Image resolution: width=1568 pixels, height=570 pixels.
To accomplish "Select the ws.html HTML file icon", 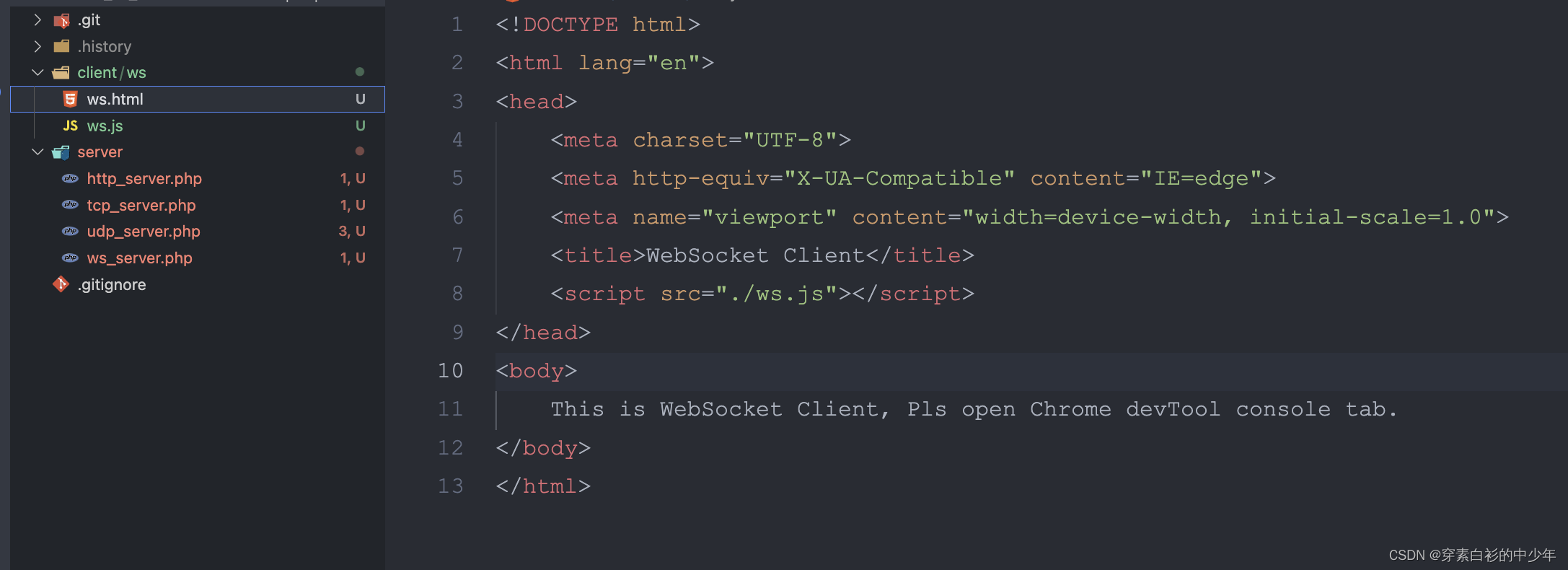I will click(x=70, y=99).
